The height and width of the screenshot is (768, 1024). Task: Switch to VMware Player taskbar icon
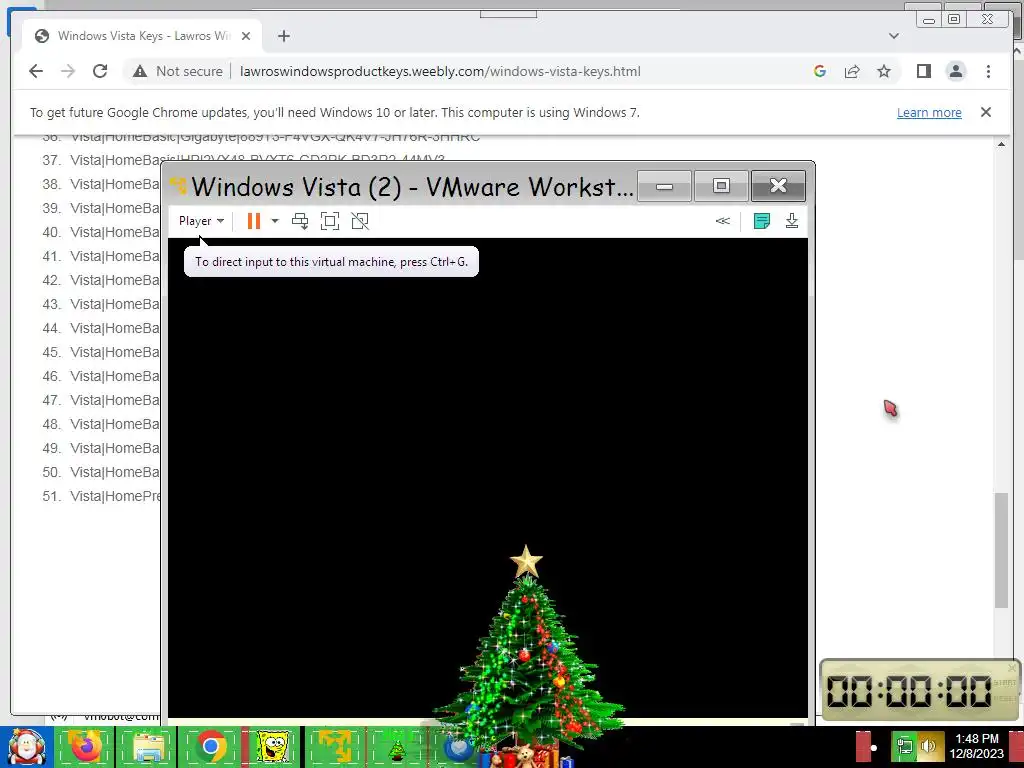pos(334,746)
